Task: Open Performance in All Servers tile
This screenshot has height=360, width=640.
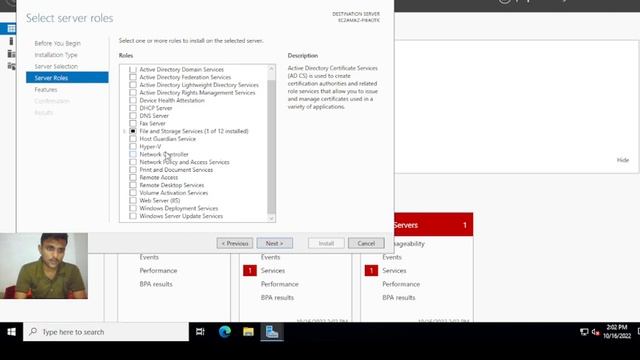Action: (401, 284)
